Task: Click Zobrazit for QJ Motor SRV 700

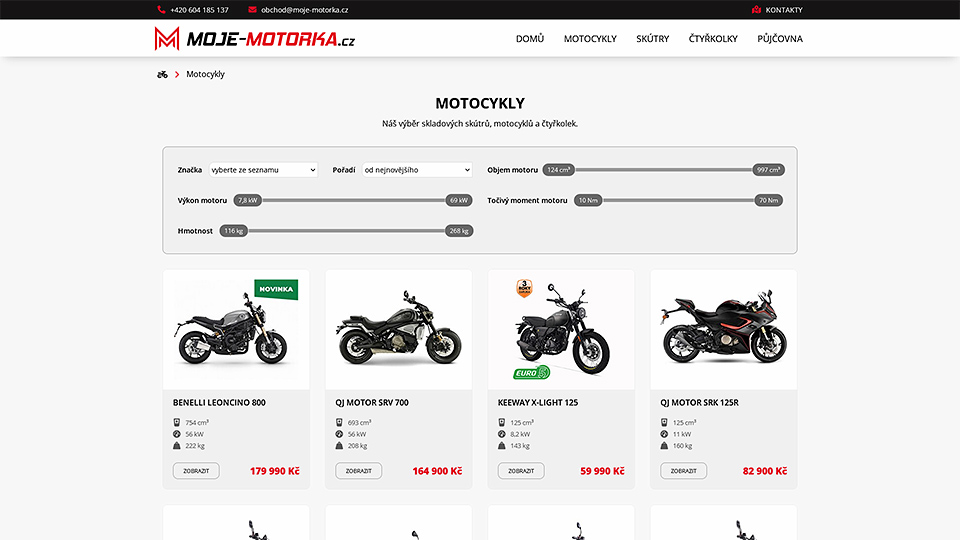Action: 358,471
